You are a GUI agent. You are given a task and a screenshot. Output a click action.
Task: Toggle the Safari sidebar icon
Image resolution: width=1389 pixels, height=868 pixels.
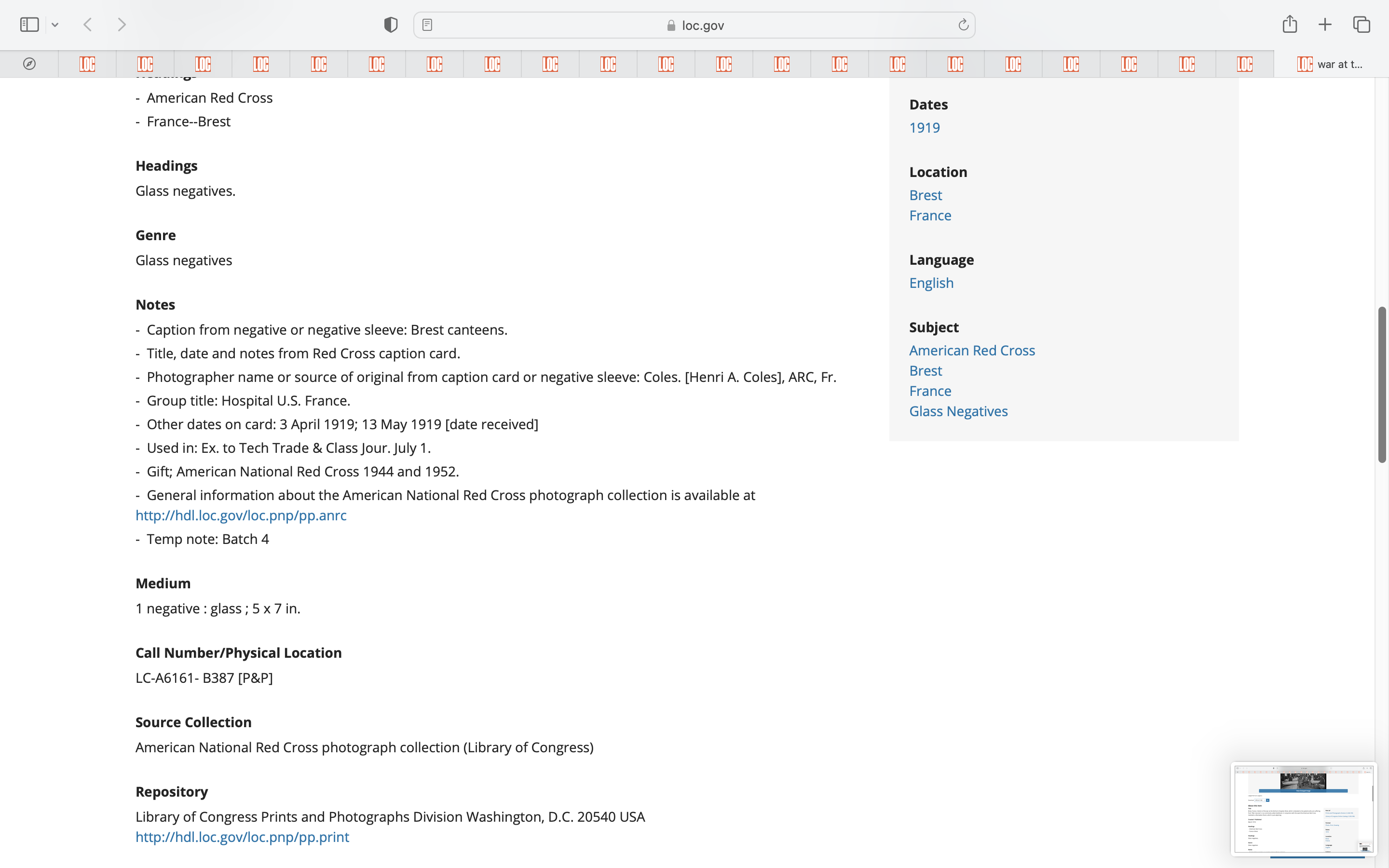tap(29, 25)
